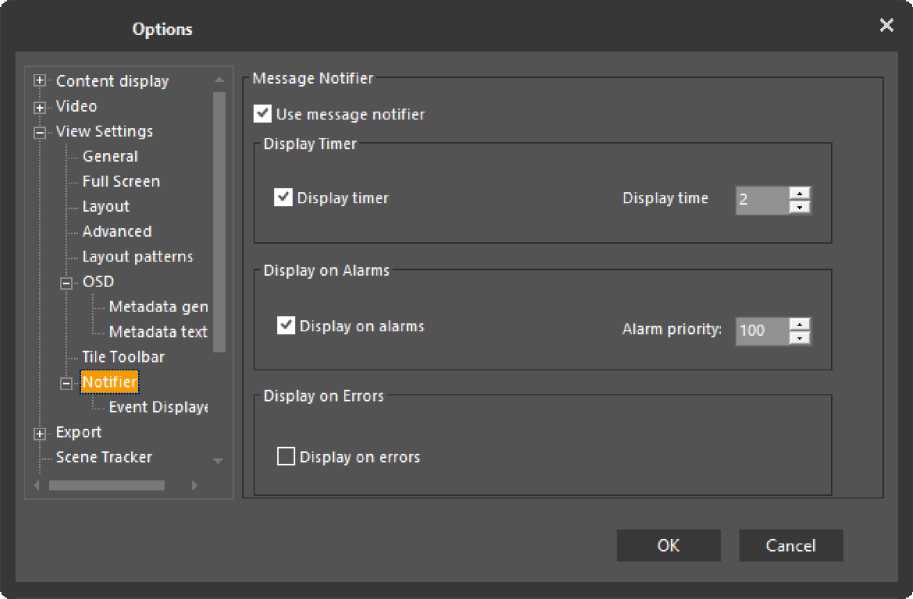Uncheck Use message notifier checkbox

[263, 114]
